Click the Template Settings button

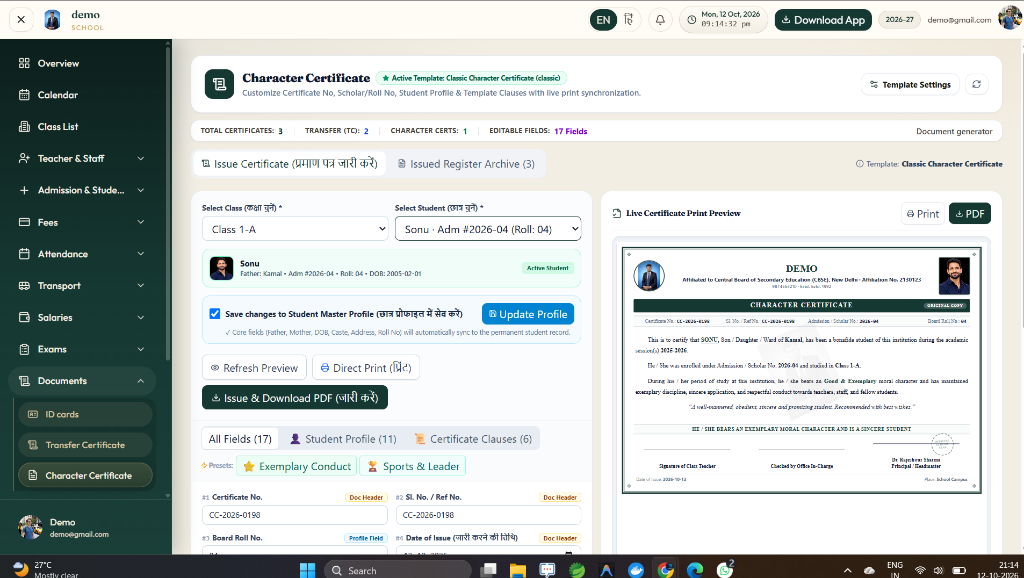click(x=910, y=84)
